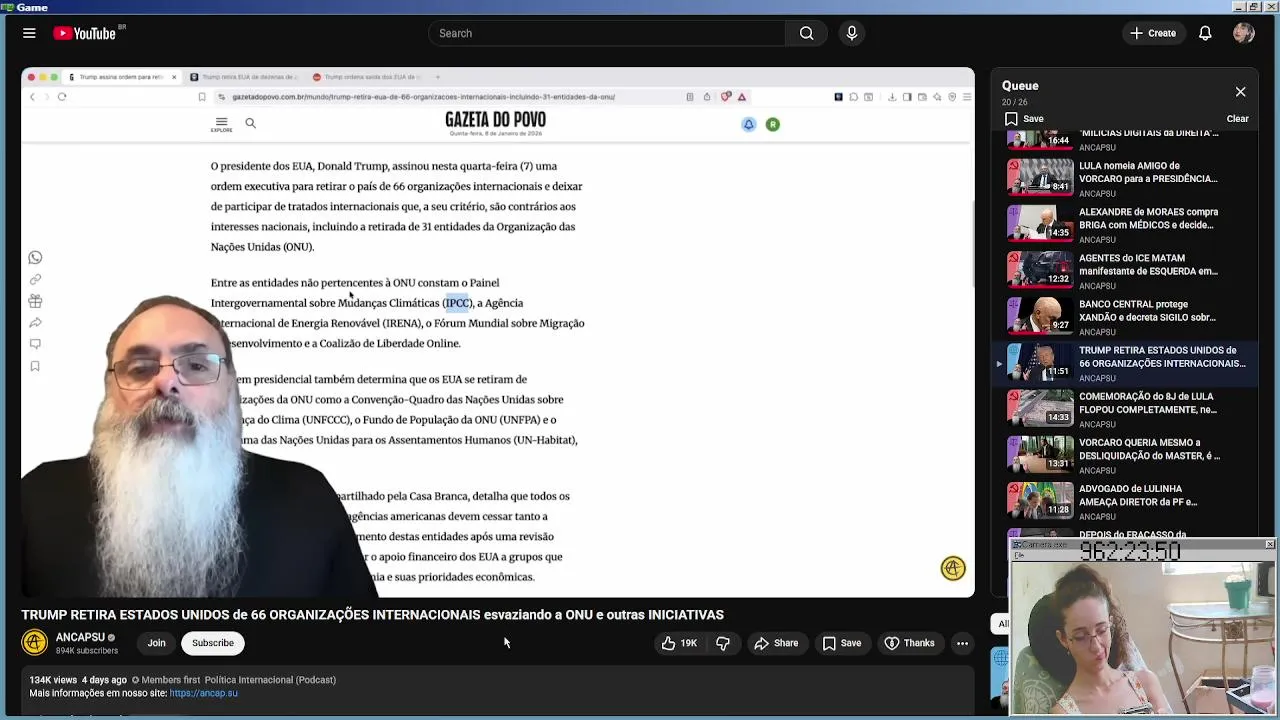The width and height of the screenshot is (1280, 720).
Task: Open the ANCAPSU channel avatar
Action: [34, 643]
